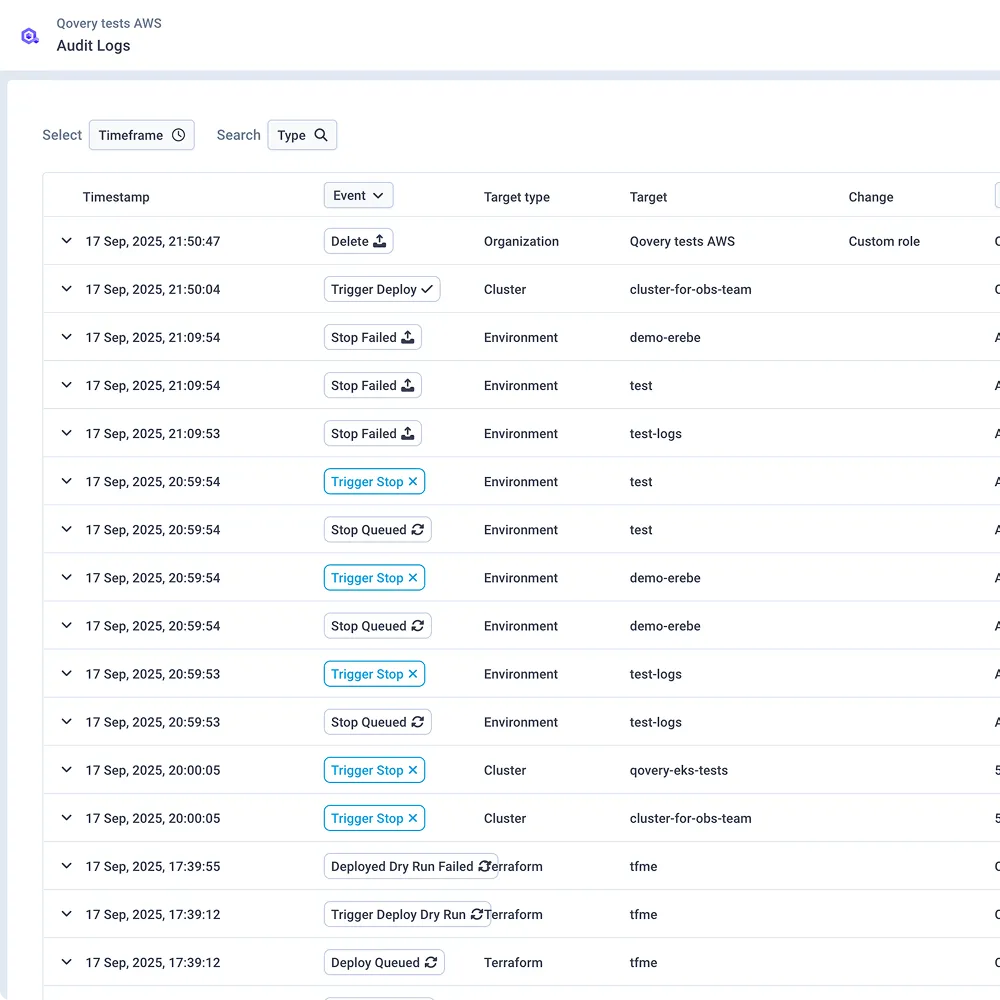Image resolution: width=1000 pixels, height=1000 pixels.
Task: Expand the Trigger Stop qovery-eks-tests row
Action: pyautogui.click(x=66, y=769)
